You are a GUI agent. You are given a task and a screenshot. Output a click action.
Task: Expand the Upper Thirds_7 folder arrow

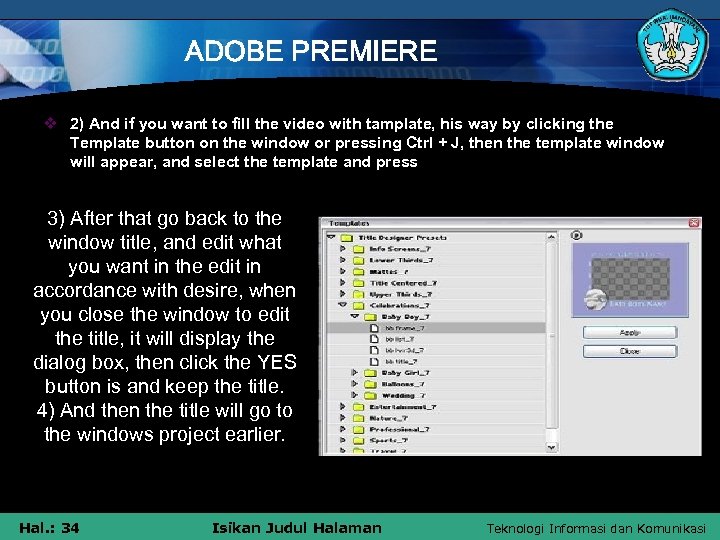(343, 294)
